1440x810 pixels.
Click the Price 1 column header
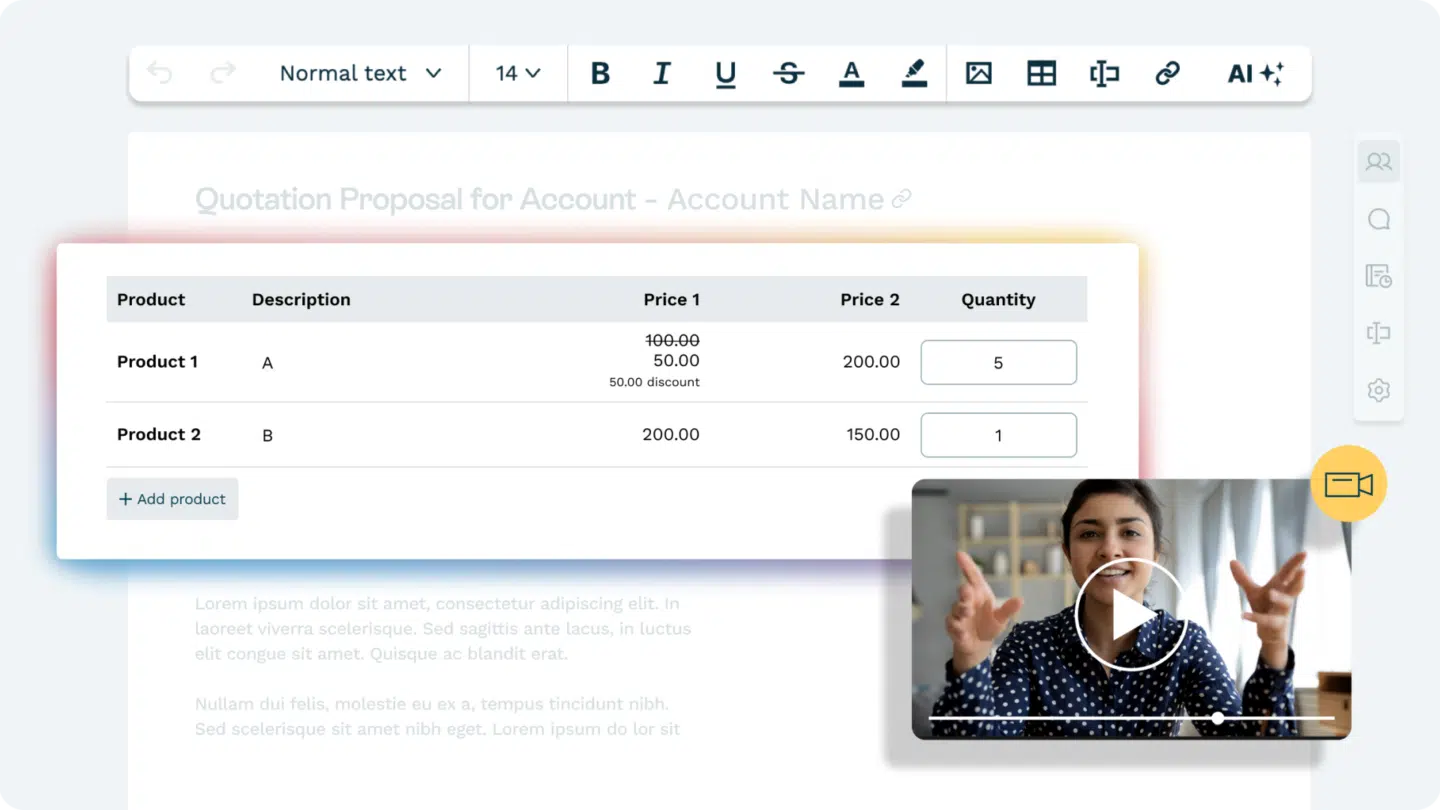(x=672, y=299)
